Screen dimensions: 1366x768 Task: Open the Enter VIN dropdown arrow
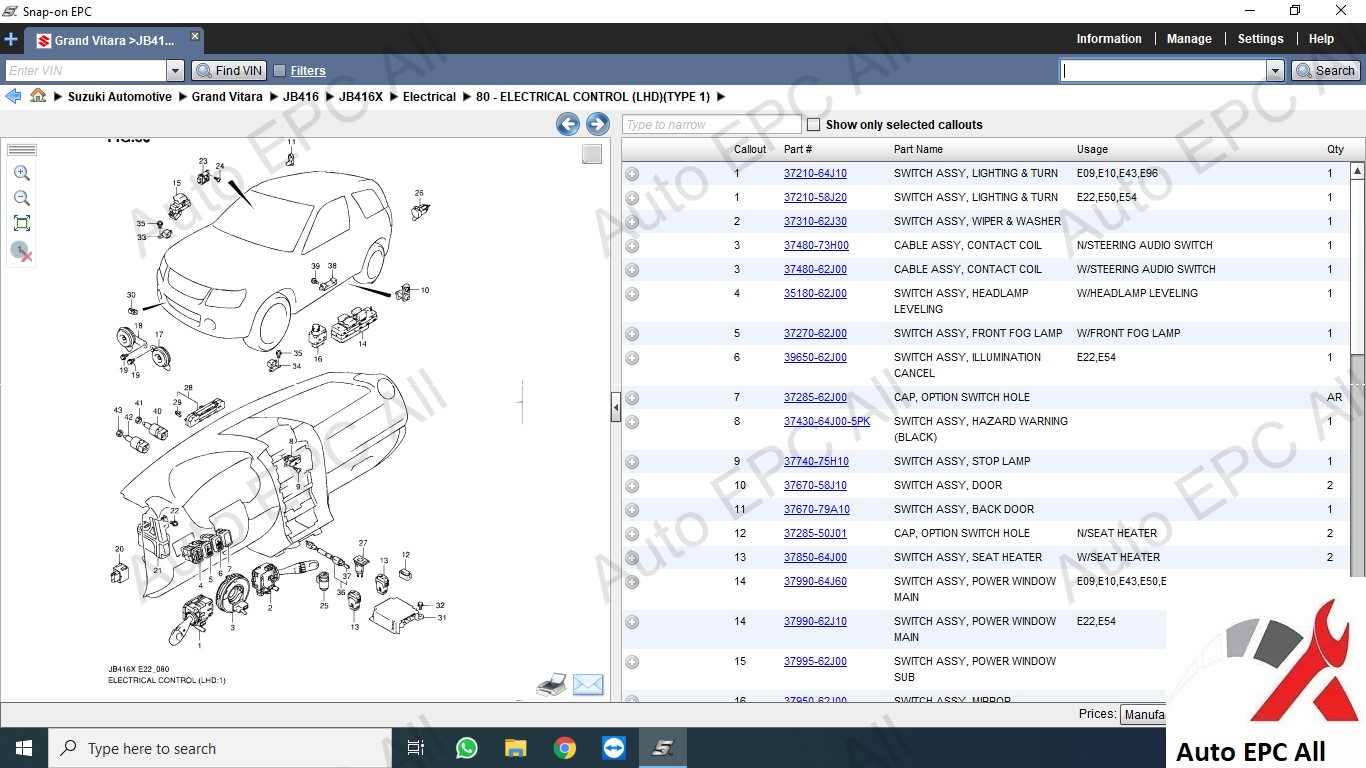click(x=176, y=71)
